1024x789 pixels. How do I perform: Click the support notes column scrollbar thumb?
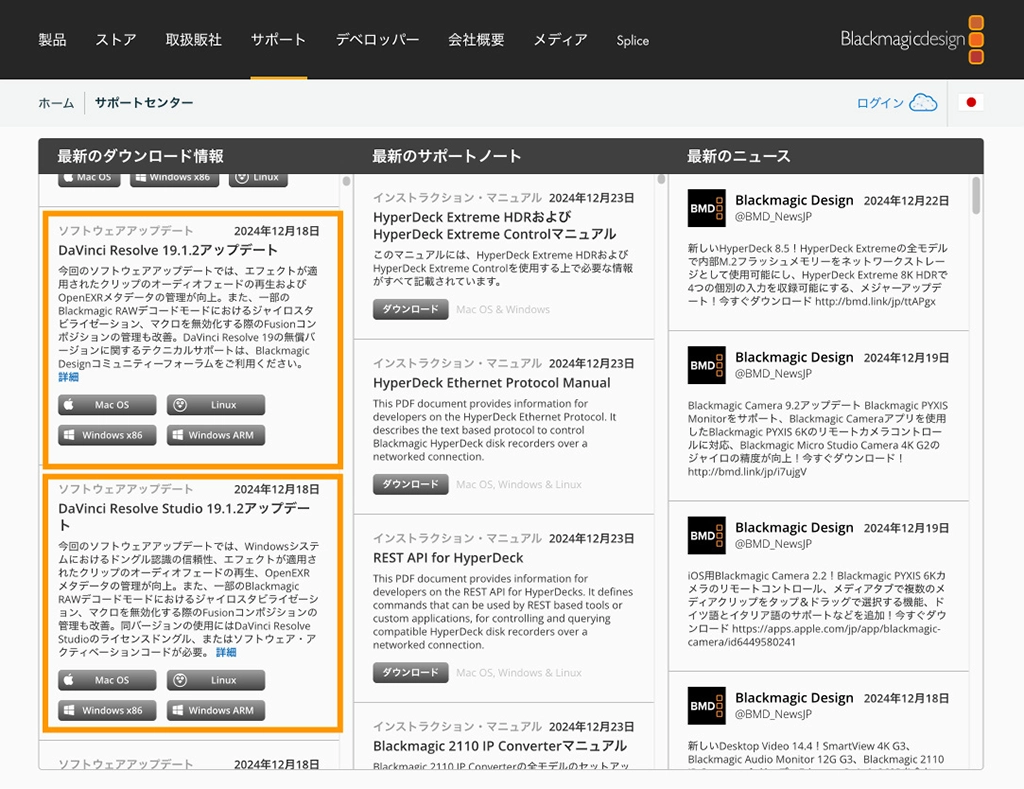coord(661,179)
